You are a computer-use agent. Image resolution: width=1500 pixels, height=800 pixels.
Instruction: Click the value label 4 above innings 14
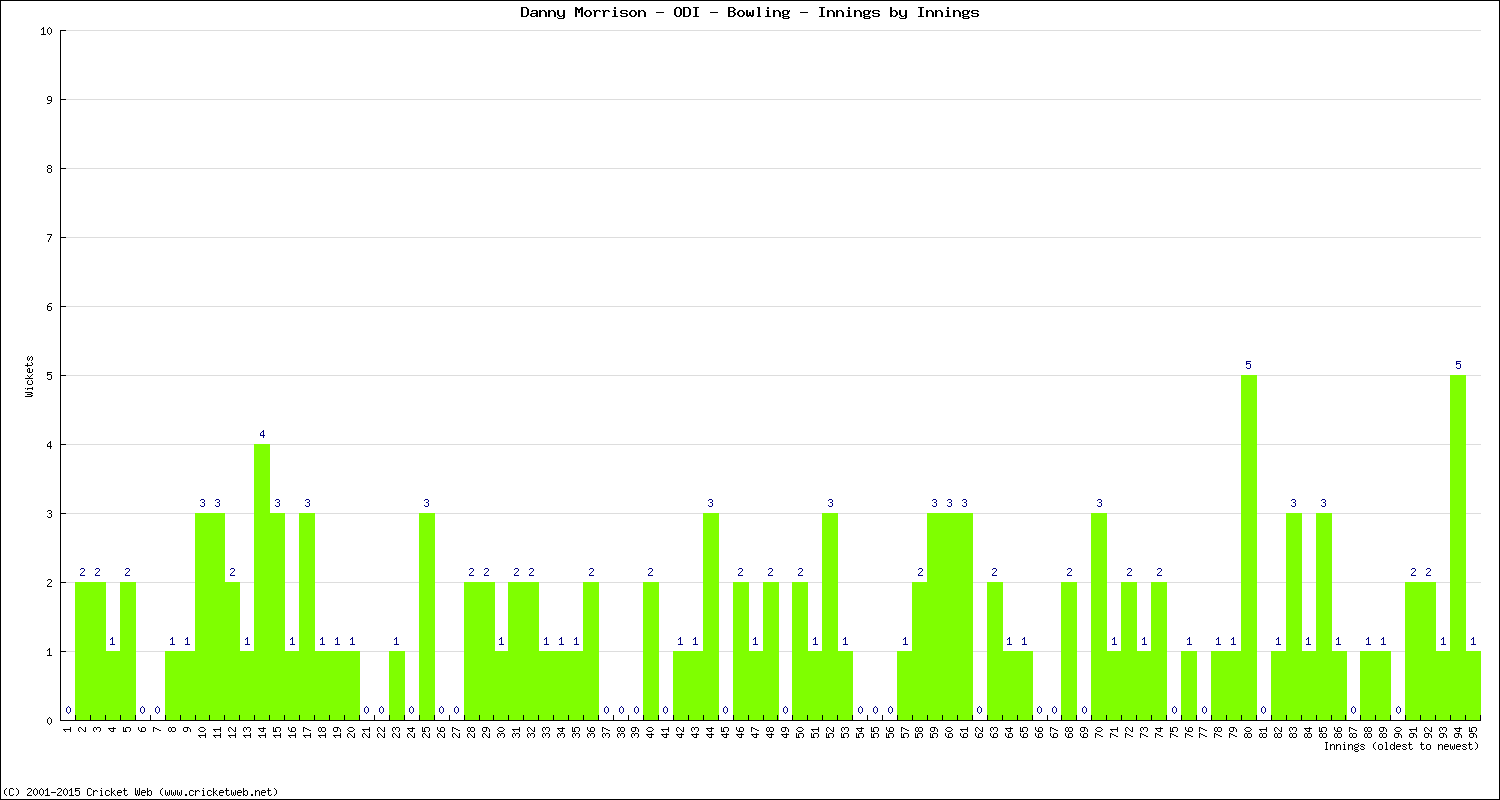point(262,434)
